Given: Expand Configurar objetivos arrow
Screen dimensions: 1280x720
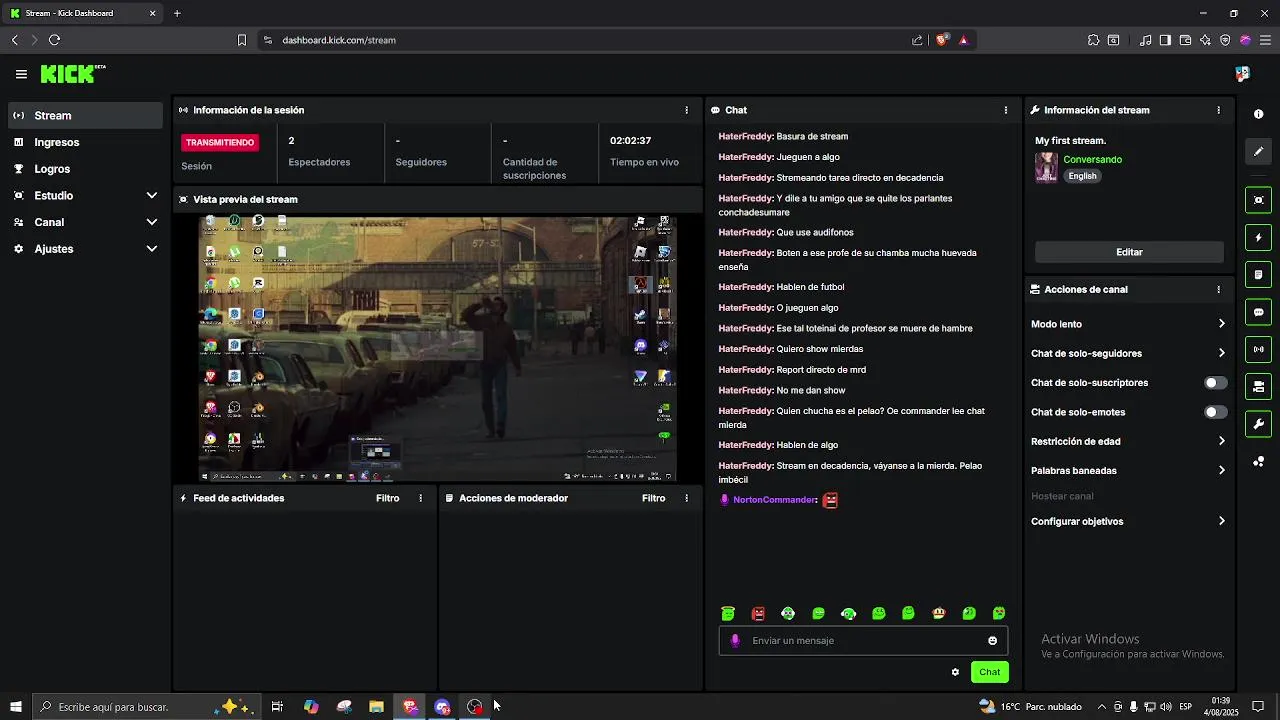Looking at the screenshot, I should click(1221, 521).
